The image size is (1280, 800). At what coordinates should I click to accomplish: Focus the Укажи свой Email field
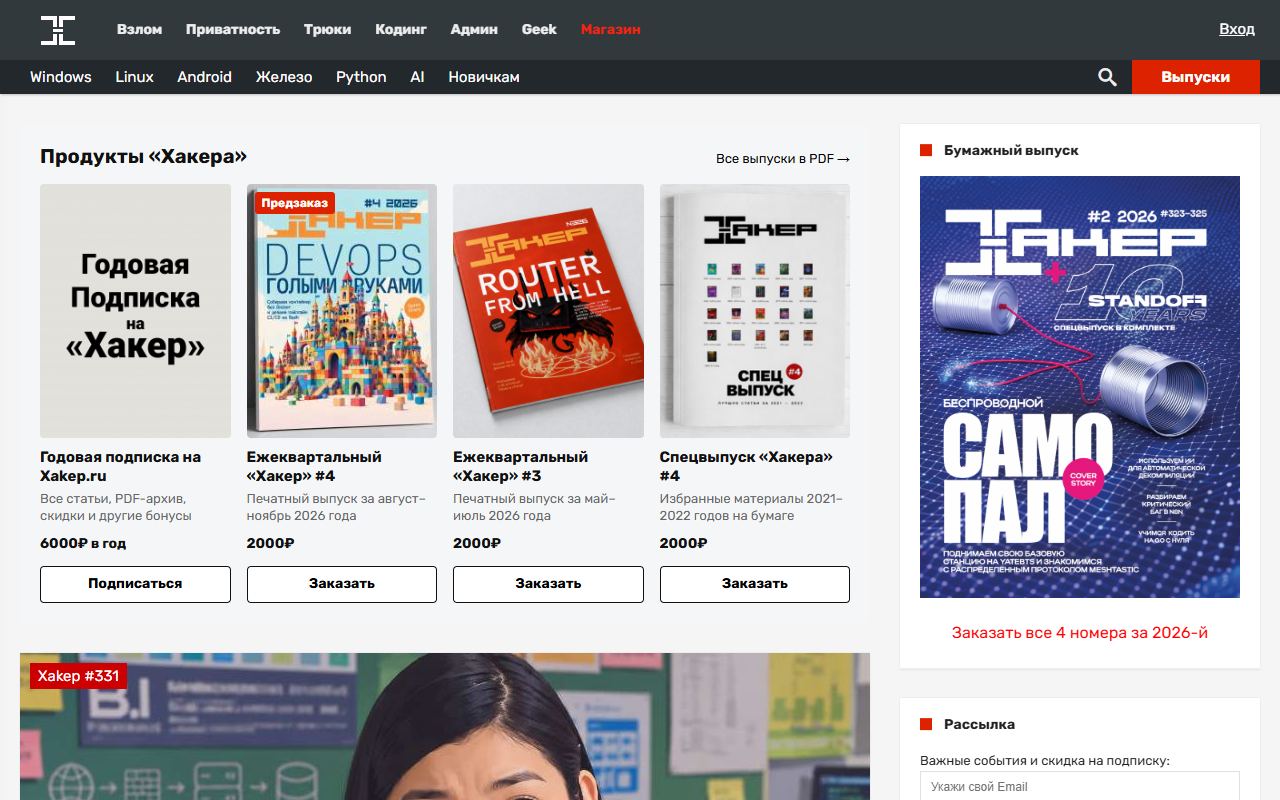pos(1080,786)
